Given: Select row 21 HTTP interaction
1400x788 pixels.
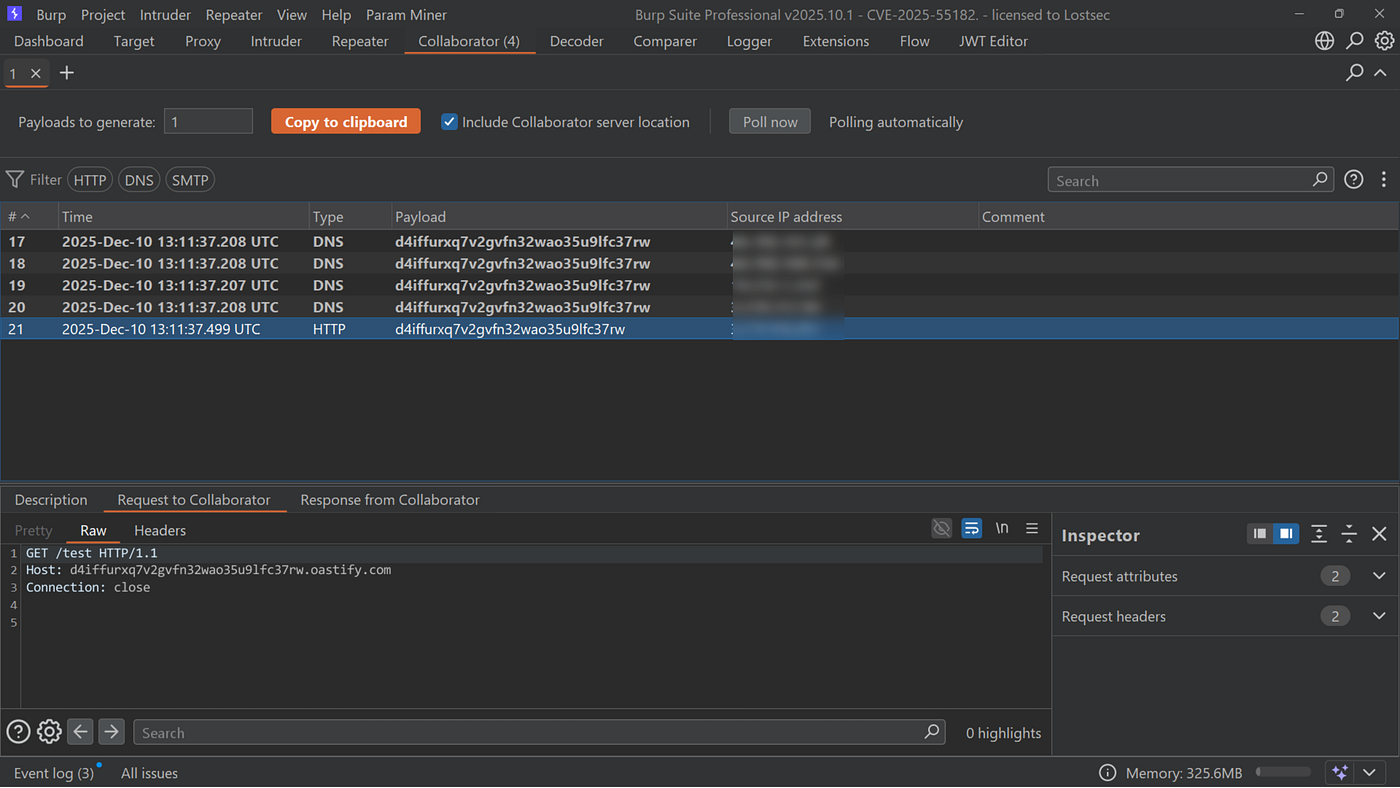Looking at the screenshot, I should coord(700,328).
